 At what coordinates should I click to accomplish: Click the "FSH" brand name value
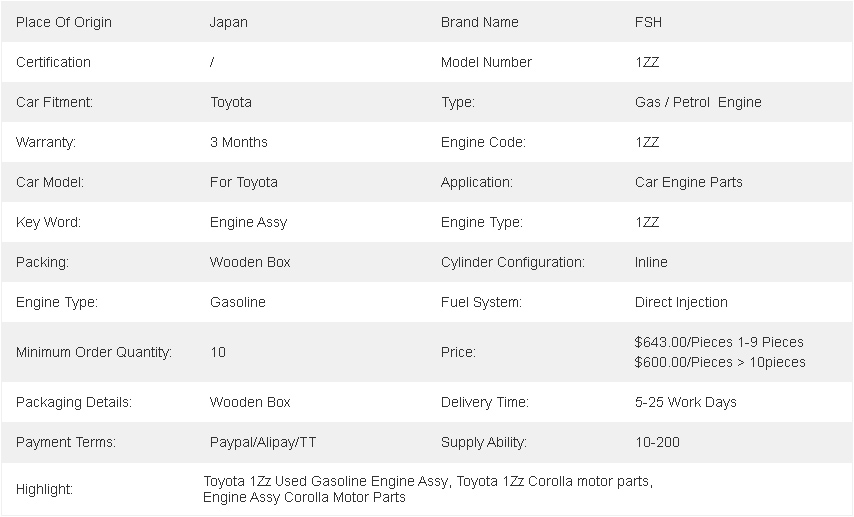click(648, 22)
